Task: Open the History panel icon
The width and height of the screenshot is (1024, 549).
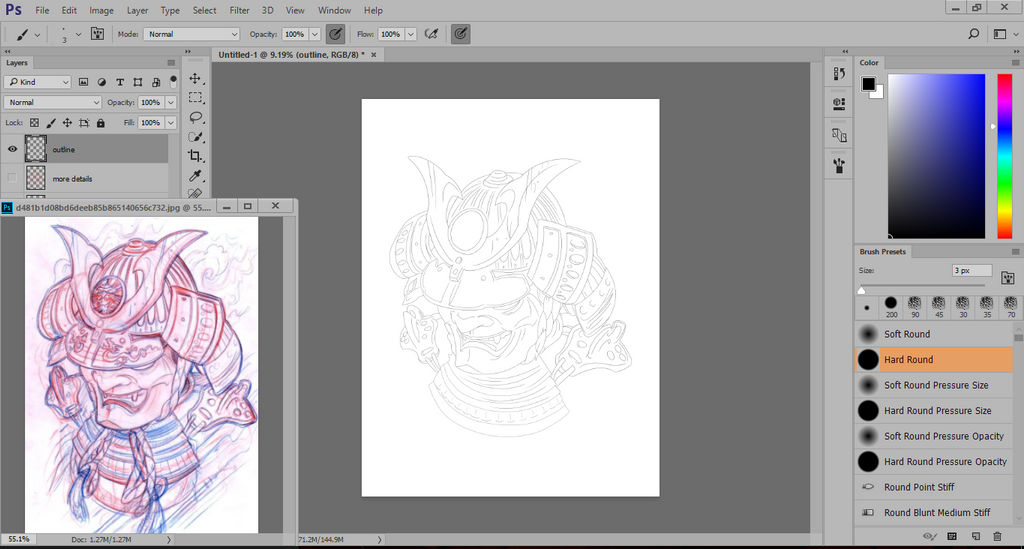Action: pyautogui.click(x=839, y=74)
